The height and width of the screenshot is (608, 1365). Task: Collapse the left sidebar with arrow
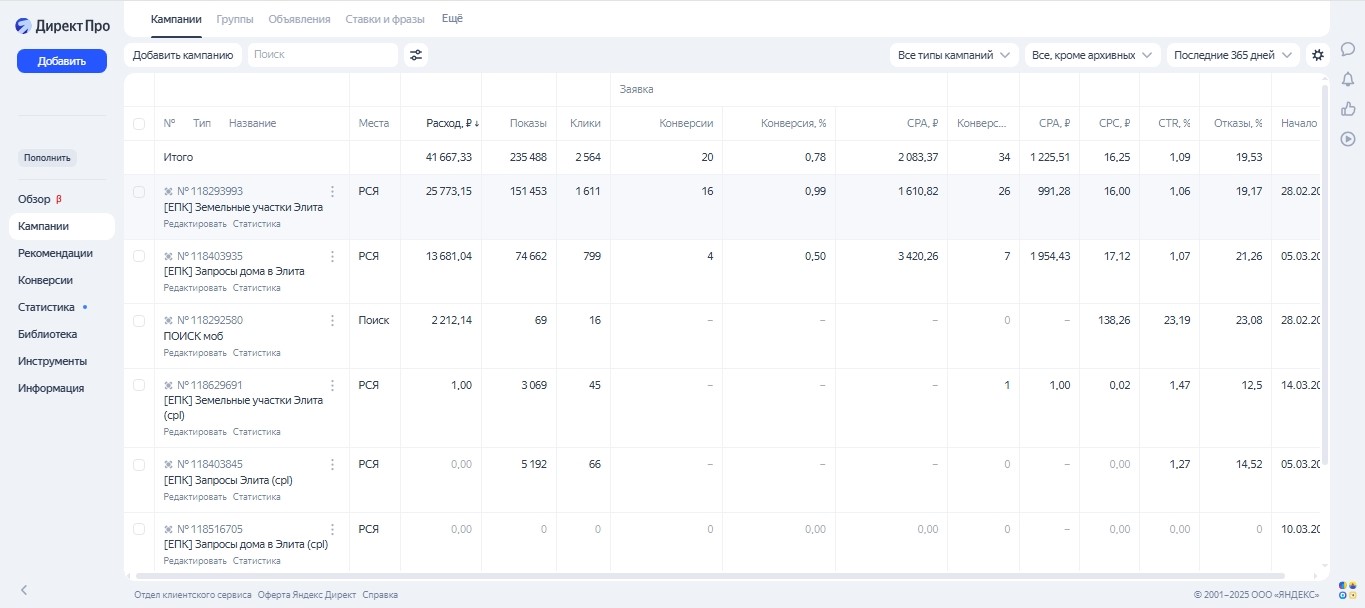[x=24, y=590]
